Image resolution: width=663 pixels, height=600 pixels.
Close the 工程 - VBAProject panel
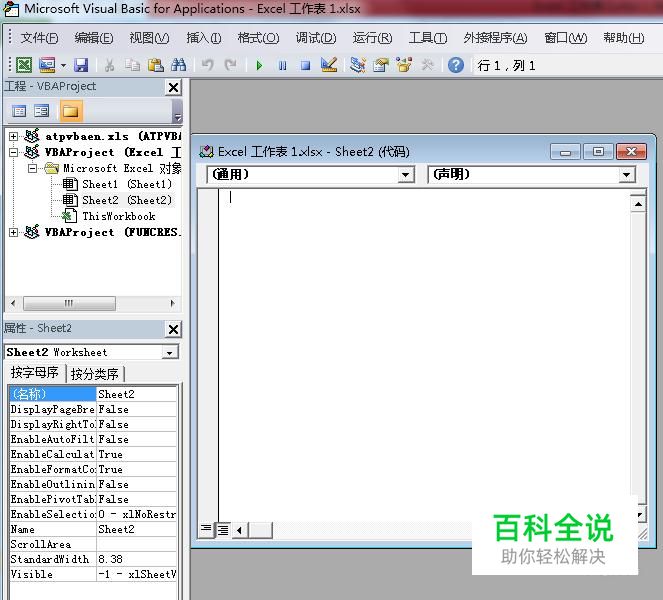tap(173, 88)
